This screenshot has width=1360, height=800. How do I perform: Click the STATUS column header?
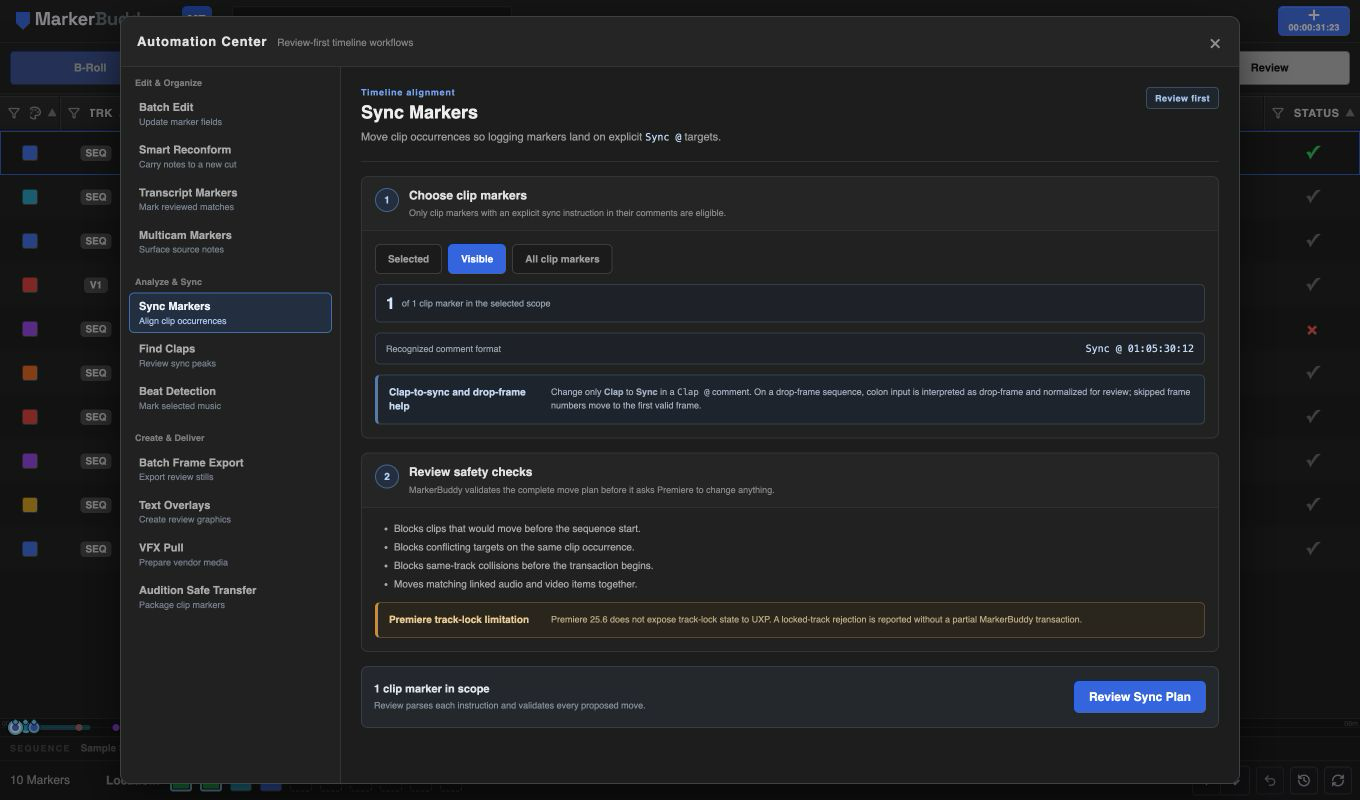point(1316,113)
